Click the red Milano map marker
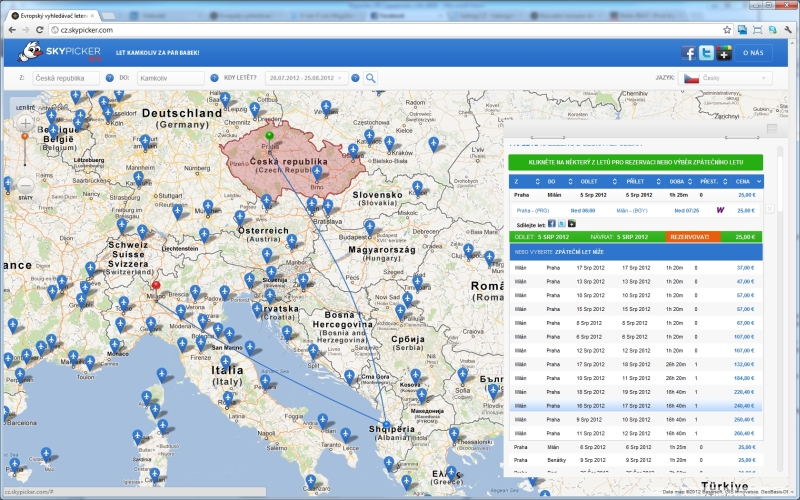Screen dimensions: 800x500 tap(155, 286)
